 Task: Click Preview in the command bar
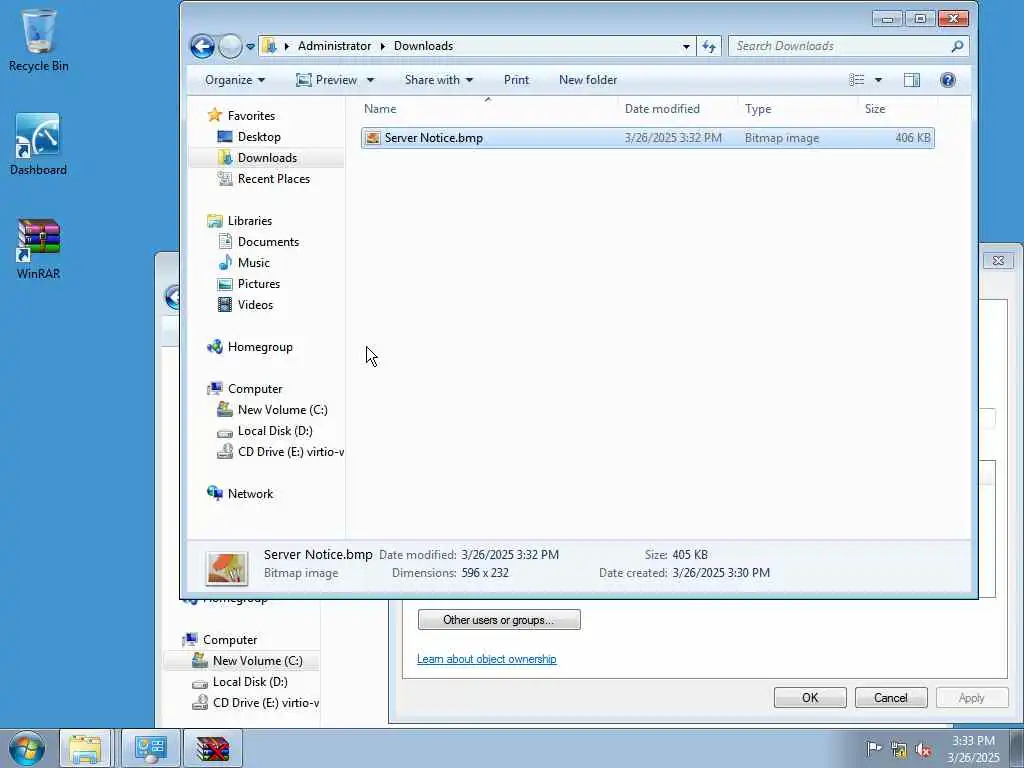[x=327, y=80]
